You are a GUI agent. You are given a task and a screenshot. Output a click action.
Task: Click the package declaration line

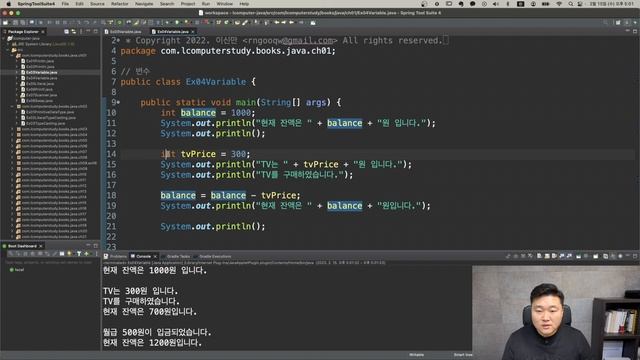tap(228, 51)
